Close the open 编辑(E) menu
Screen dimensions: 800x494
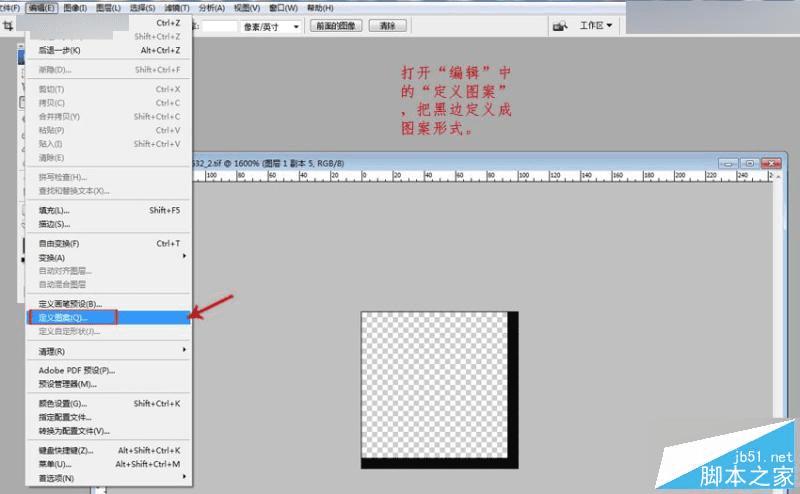point(42,8)
